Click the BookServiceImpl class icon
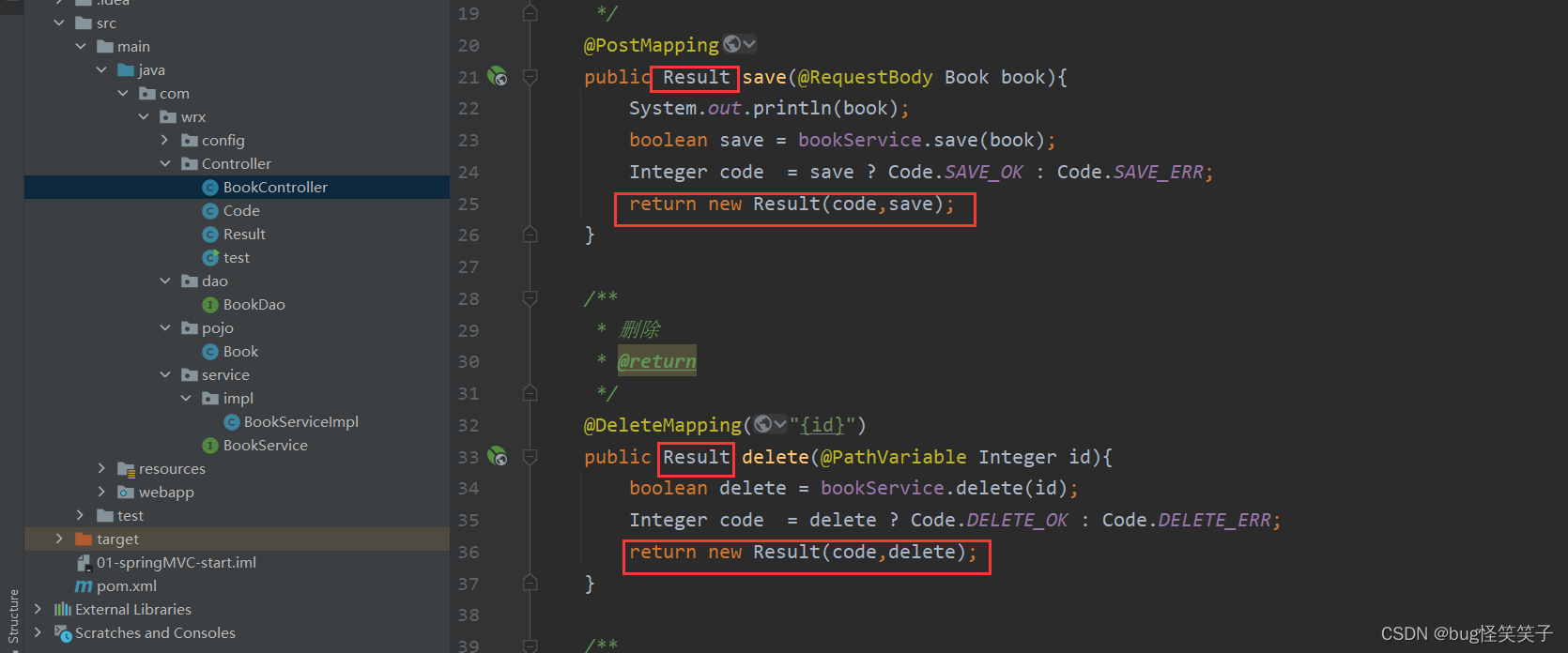The height and width of the screenshot is (653, 1568). [x=232, y=422]
